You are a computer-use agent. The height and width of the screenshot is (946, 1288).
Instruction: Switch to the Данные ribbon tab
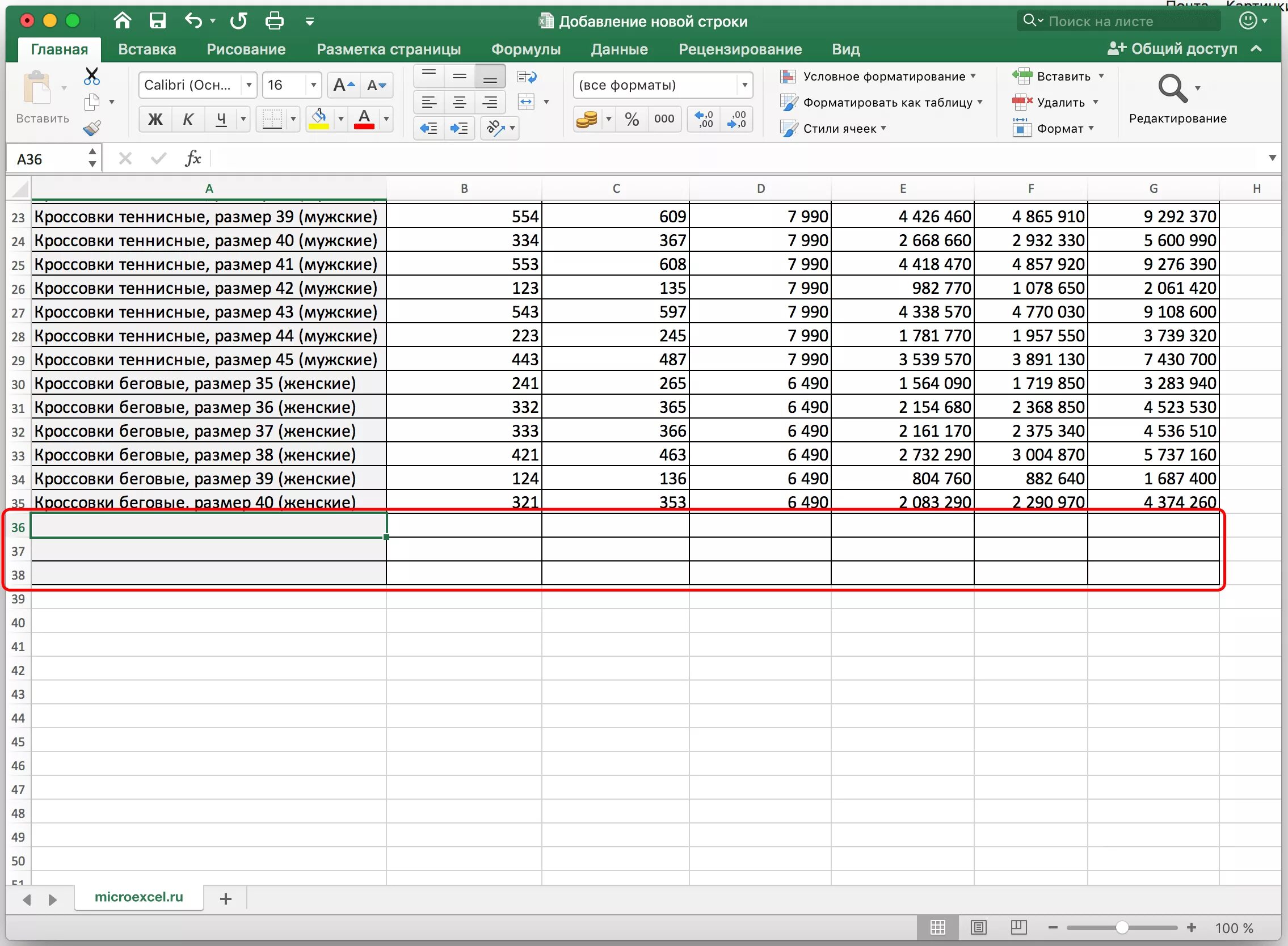pos(619,49)
